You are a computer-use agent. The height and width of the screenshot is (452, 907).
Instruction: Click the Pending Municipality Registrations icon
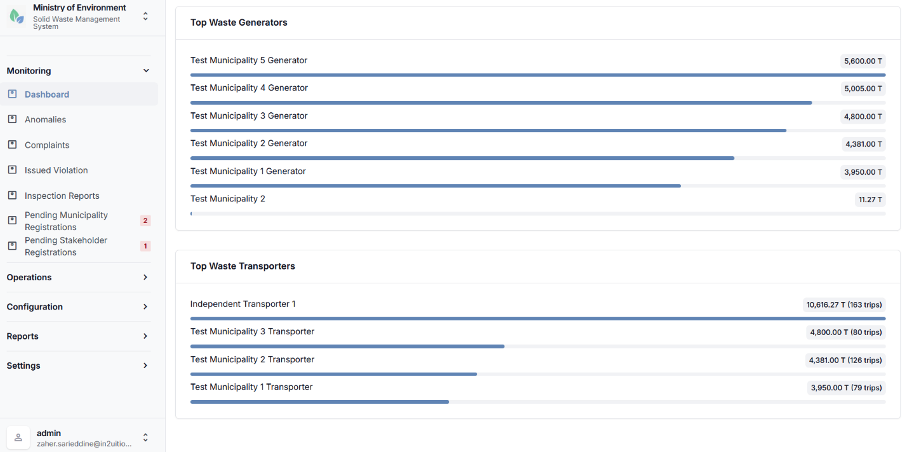13,221
